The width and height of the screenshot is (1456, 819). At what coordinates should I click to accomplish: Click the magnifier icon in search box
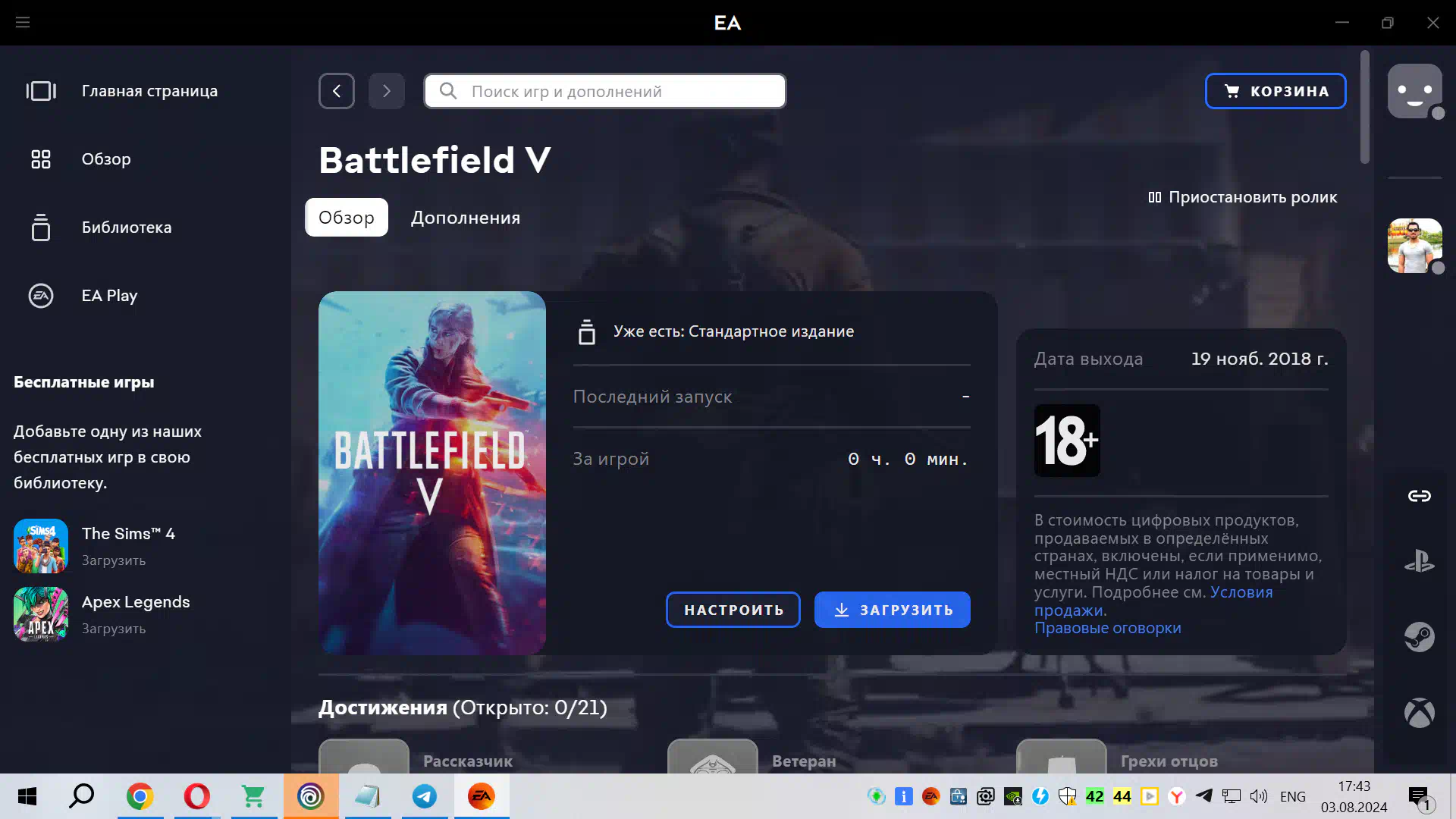tap(448, 91)
